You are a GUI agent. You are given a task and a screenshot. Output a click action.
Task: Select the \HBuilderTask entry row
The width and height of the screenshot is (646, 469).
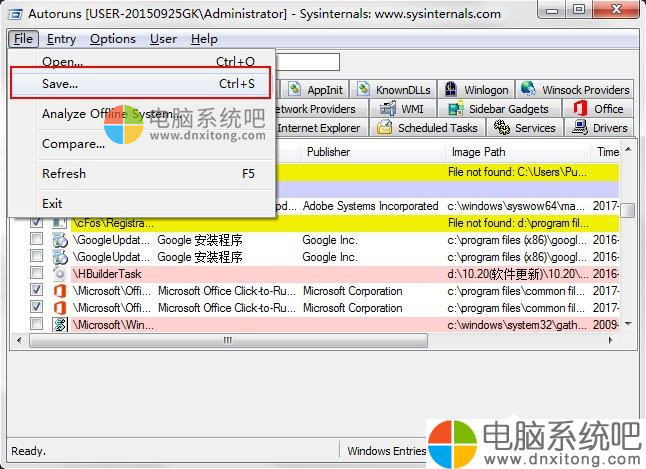tap(345, 274)
